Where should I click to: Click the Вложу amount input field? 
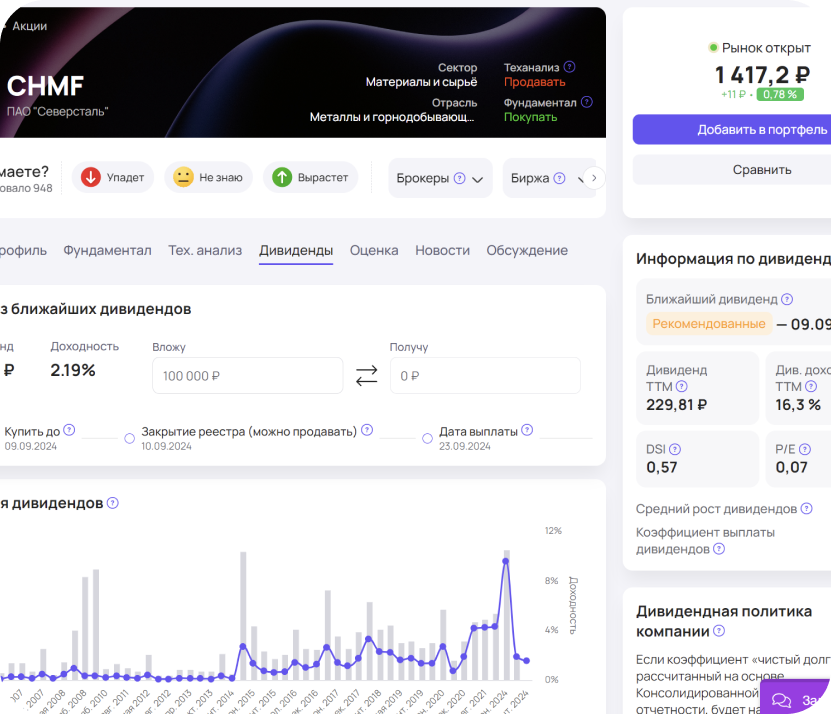click(247, 376)
